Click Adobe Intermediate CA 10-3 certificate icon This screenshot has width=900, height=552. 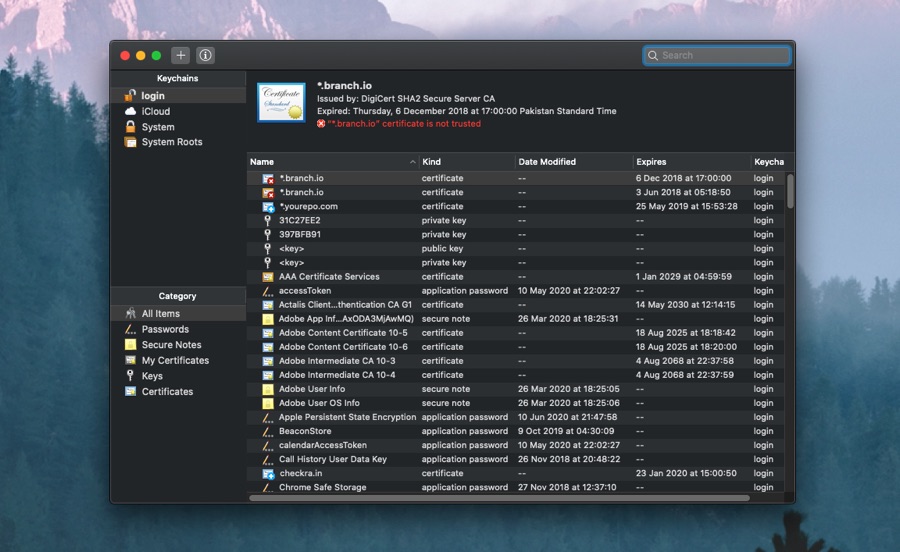[x=268, y=361]
